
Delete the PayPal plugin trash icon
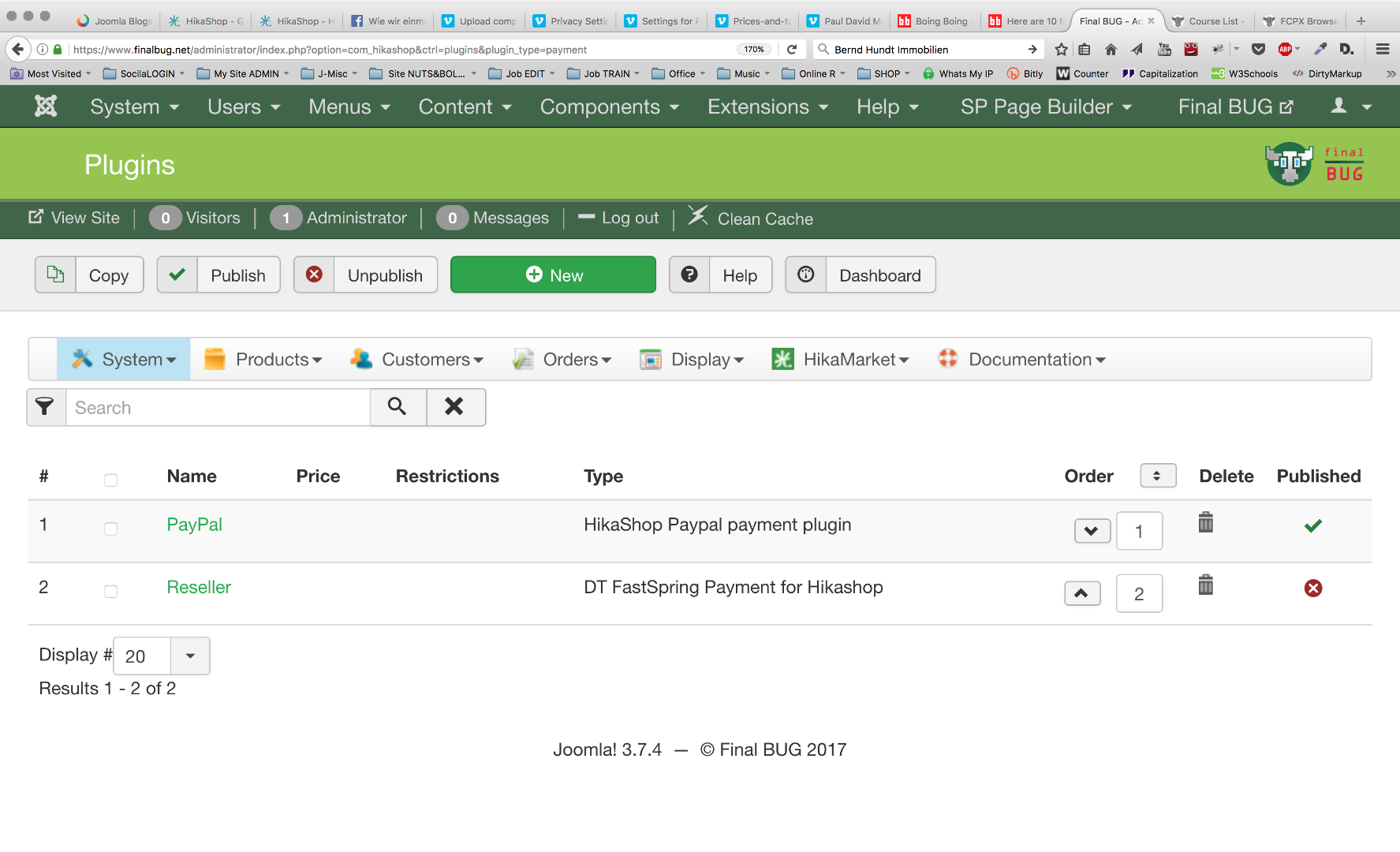pyautogui.click(x=1206, y=522)
